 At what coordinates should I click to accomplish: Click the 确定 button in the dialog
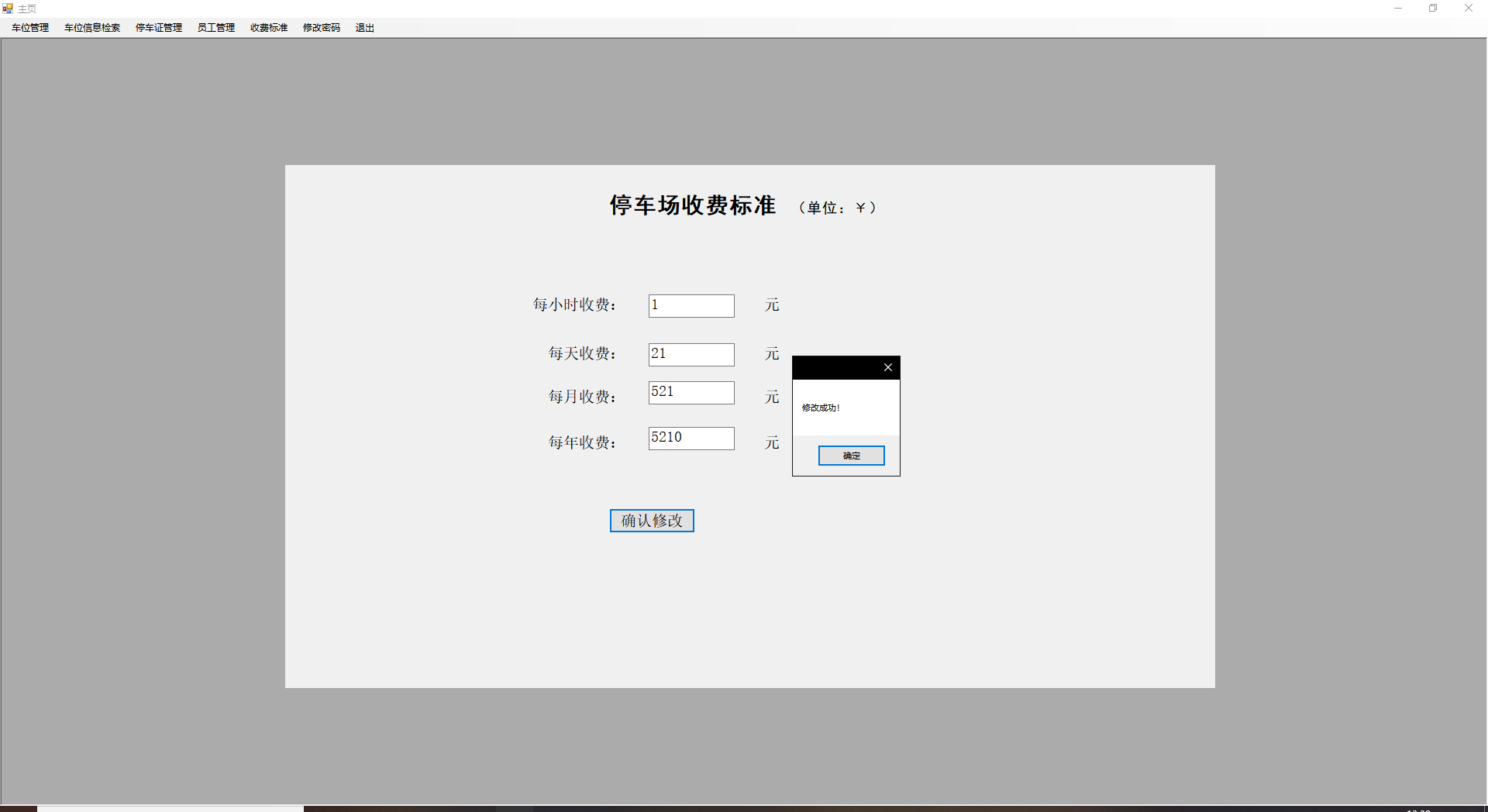(x=851, y=456)
